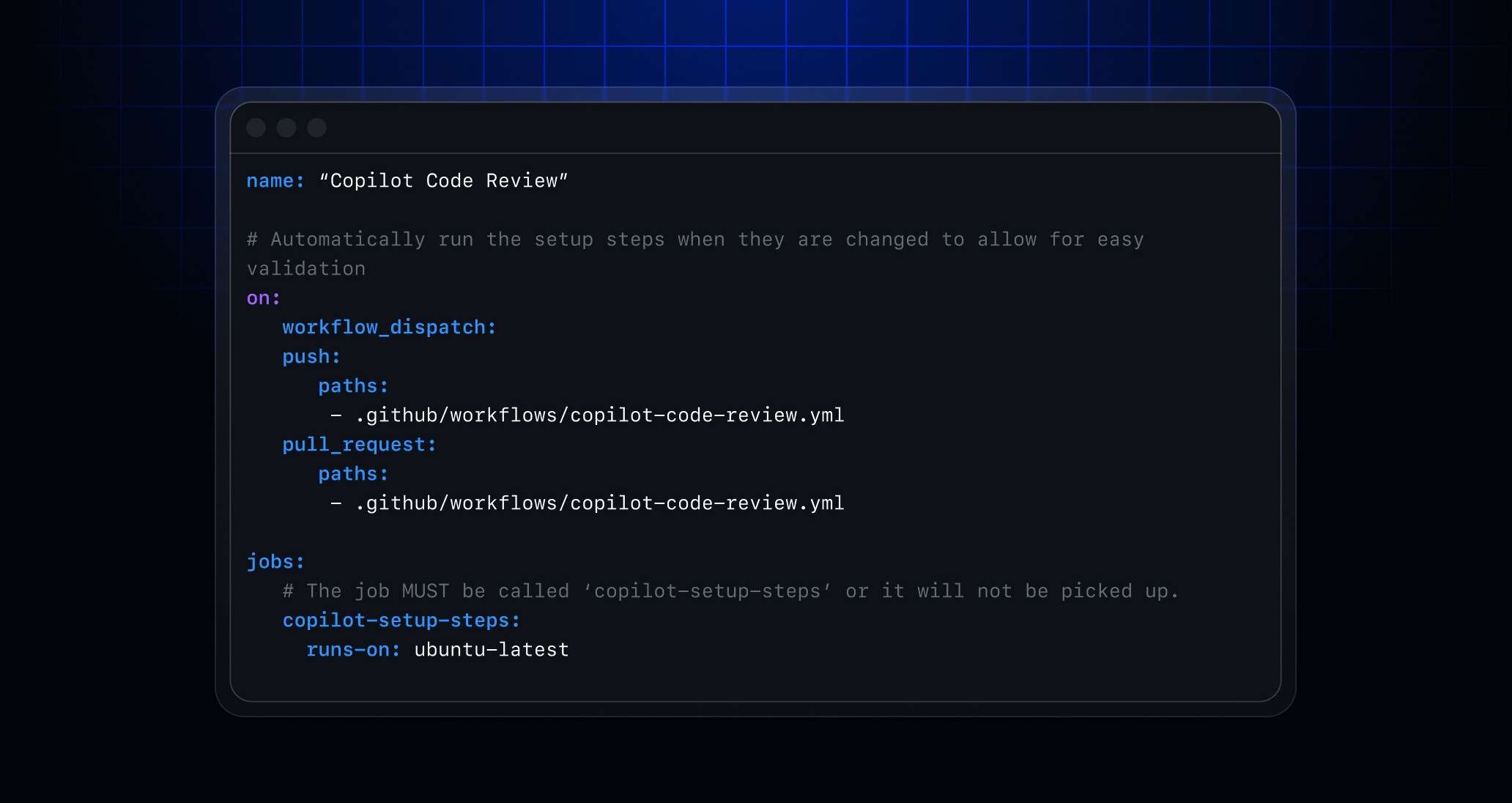Click the 'runs-on:' key
Screen dimensions: 1512x803
point(354,650)
